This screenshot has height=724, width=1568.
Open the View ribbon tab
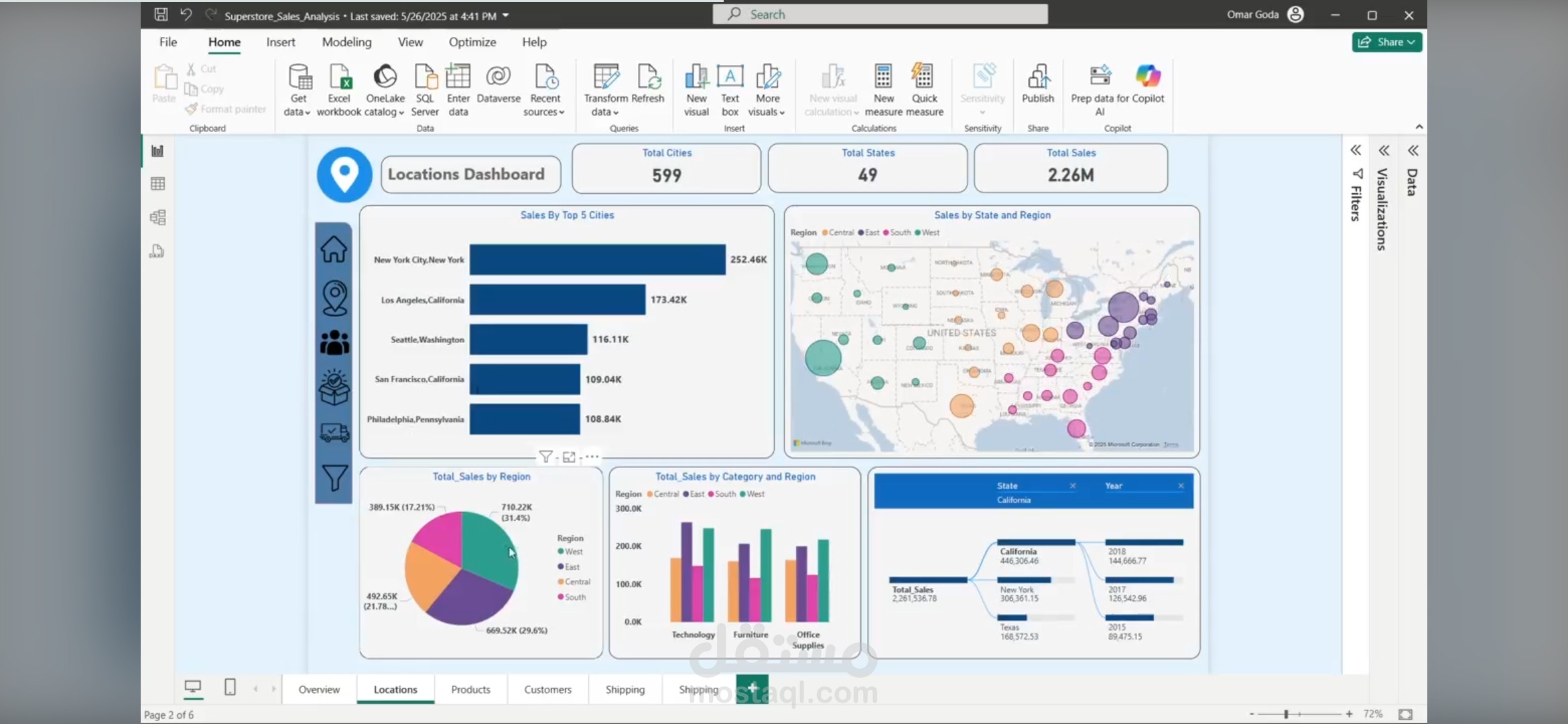410,42
